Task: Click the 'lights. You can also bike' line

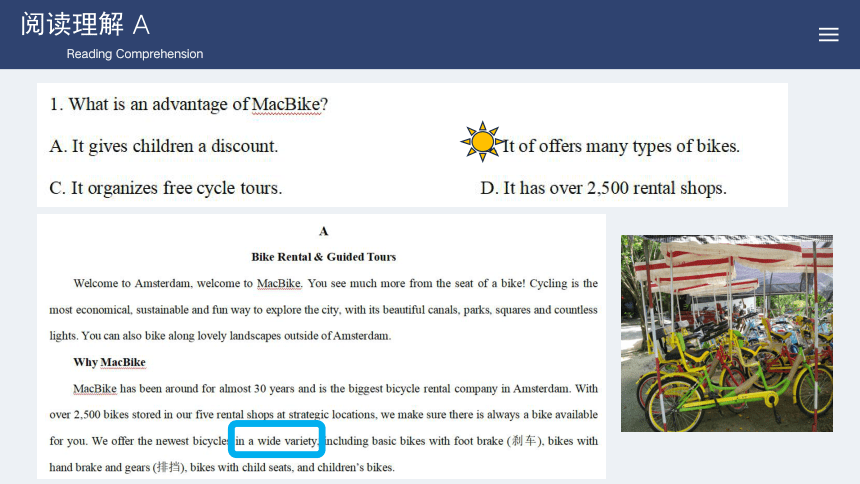Action: tap(220, 336)
